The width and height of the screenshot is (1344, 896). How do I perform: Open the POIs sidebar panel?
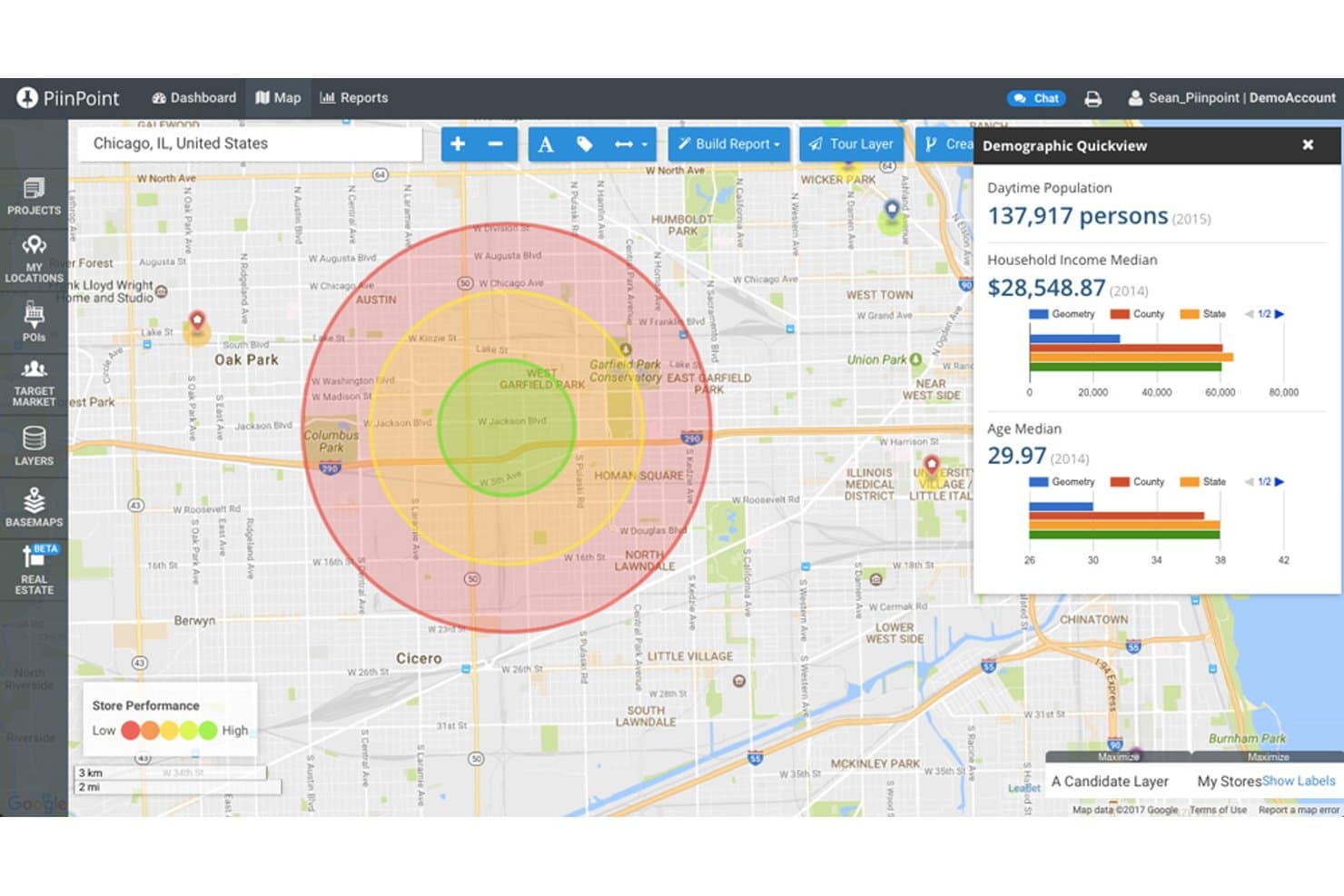(x=34, y=322)
